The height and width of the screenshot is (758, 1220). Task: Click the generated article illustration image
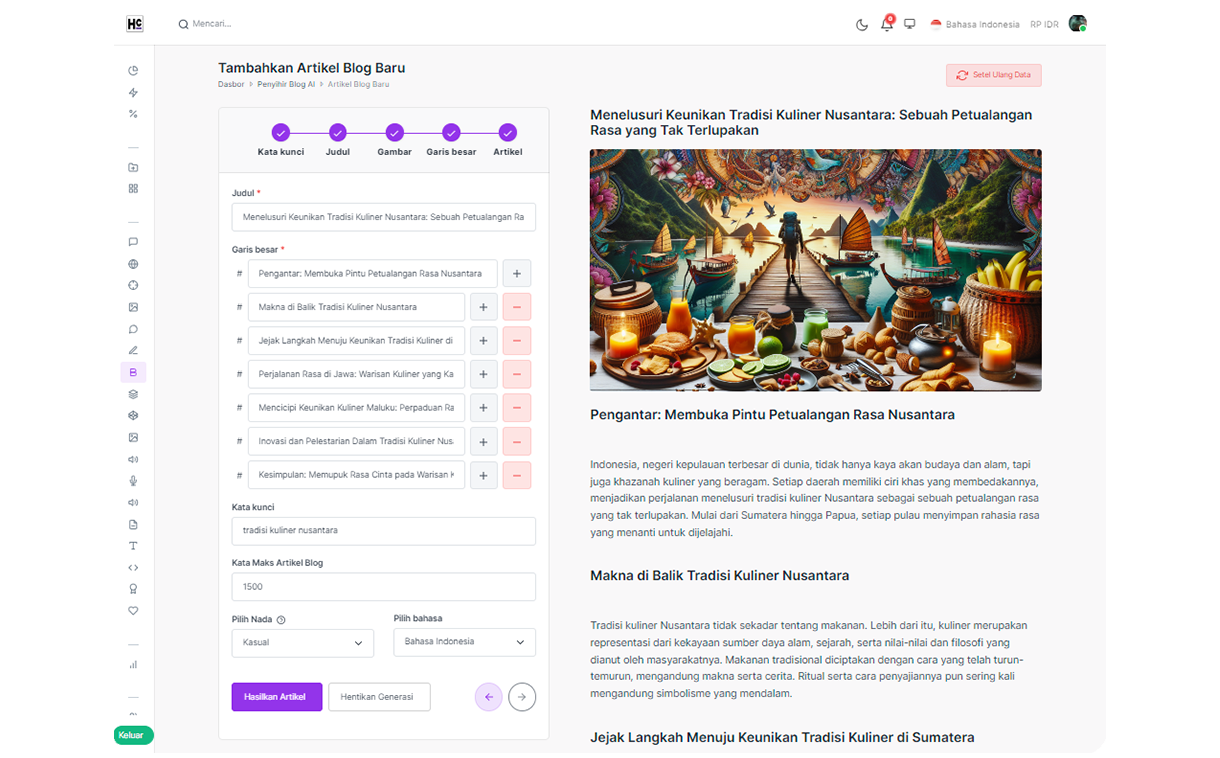pyautogui.click(x=816, y=270)
